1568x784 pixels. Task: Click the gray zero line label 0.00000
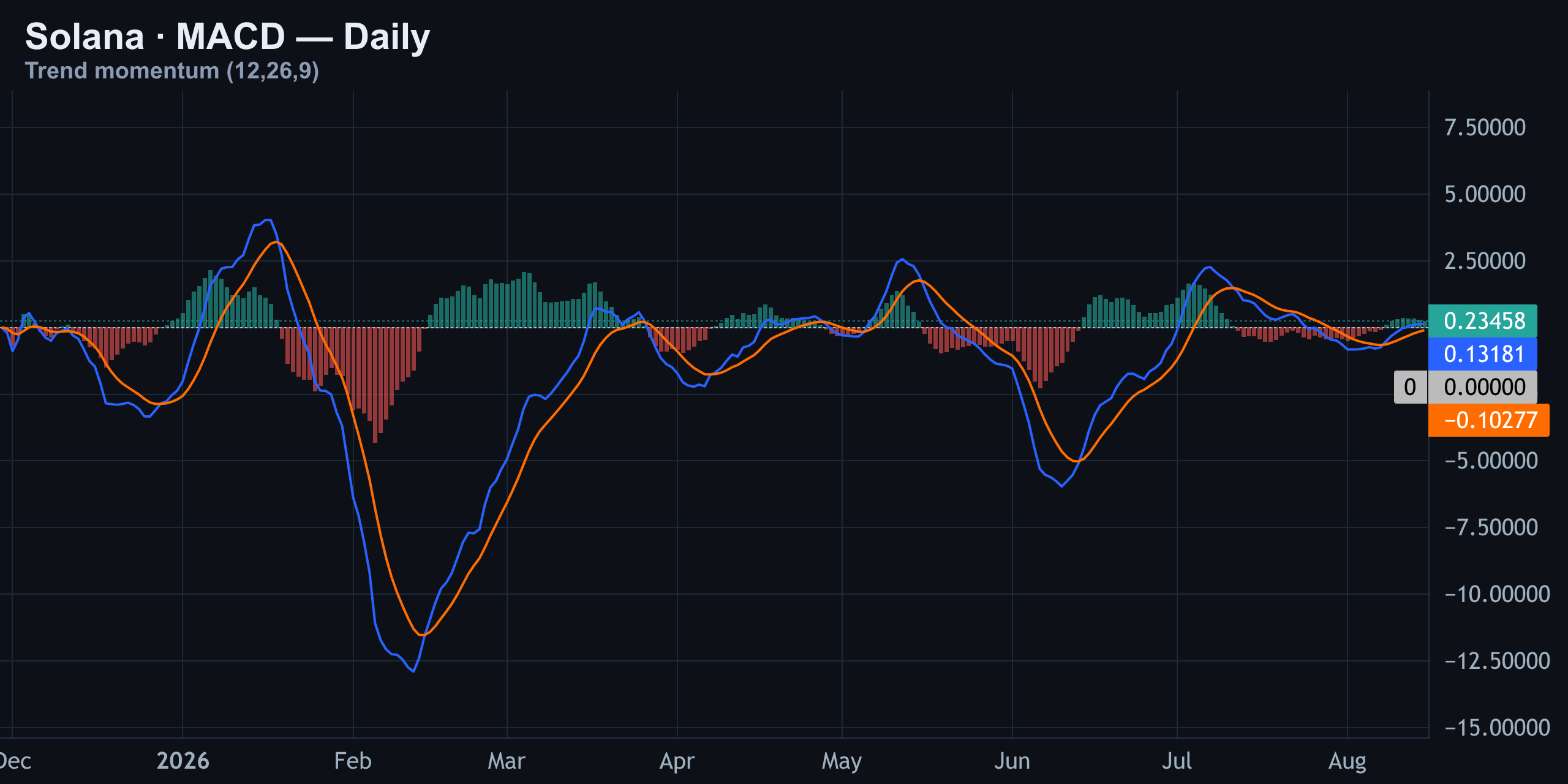1483,387
